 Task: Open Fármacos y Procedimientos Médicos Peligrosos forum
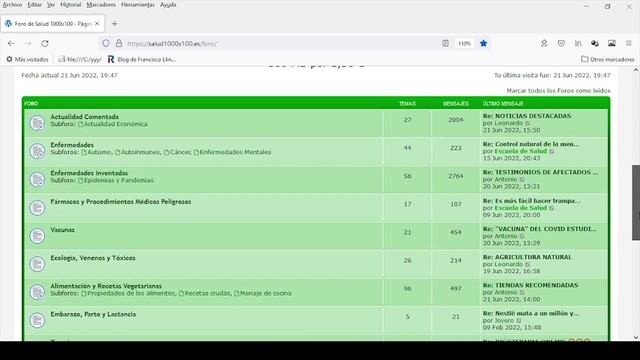[x=121, y=202]
